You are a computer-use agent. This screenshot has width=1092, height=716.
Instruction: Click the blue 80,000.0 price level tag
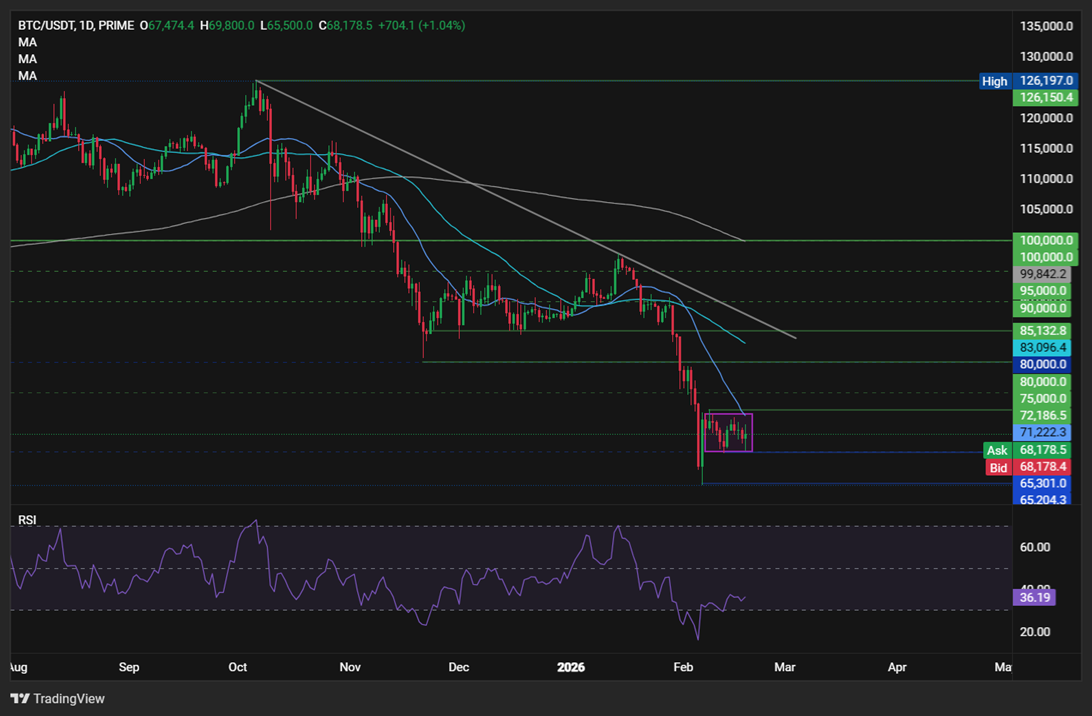pyautogui.click(x=1041, y=364)
